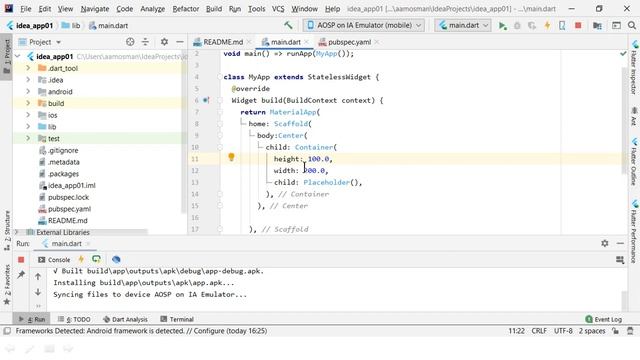This screenshot has width=640, height=360.
Task: Expand the lib folder in tree
Action: pyautogui.click(x=28, y=127)
